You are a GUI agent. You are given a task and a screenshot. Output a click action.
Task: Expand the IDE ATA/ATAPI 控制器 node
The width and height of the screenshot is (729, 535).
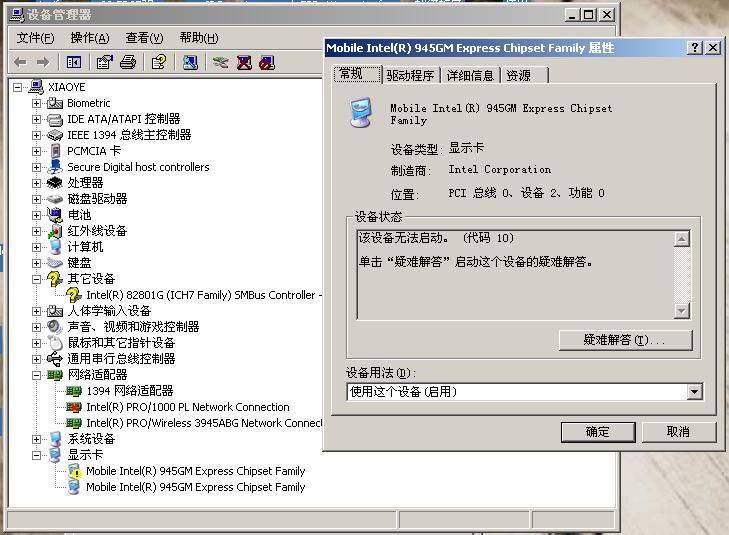pyautogui.click(x=36, y=119)
